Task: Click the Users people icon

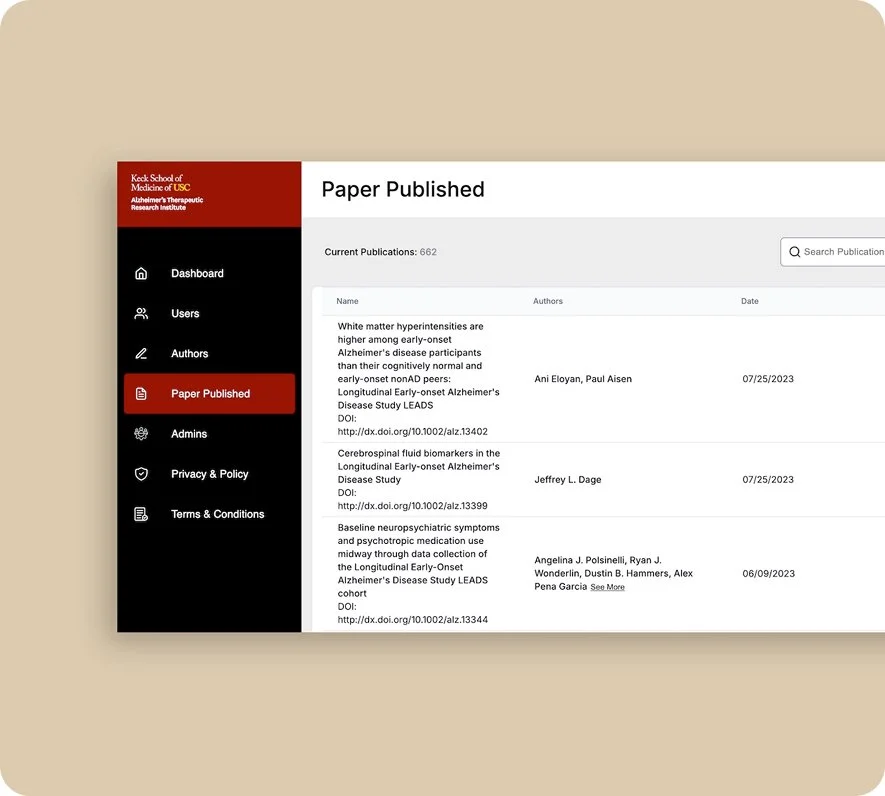Action: click(x=141, y=313)
